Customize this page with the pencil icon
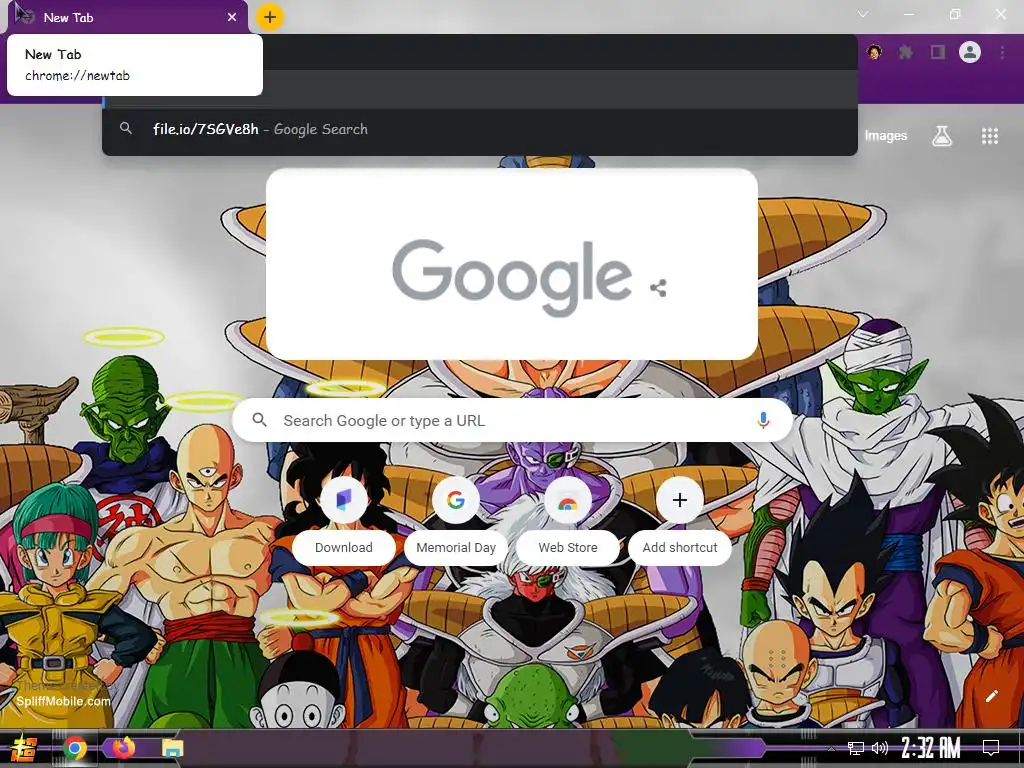The image size is (1024, 768). click(x=991, y=696)
